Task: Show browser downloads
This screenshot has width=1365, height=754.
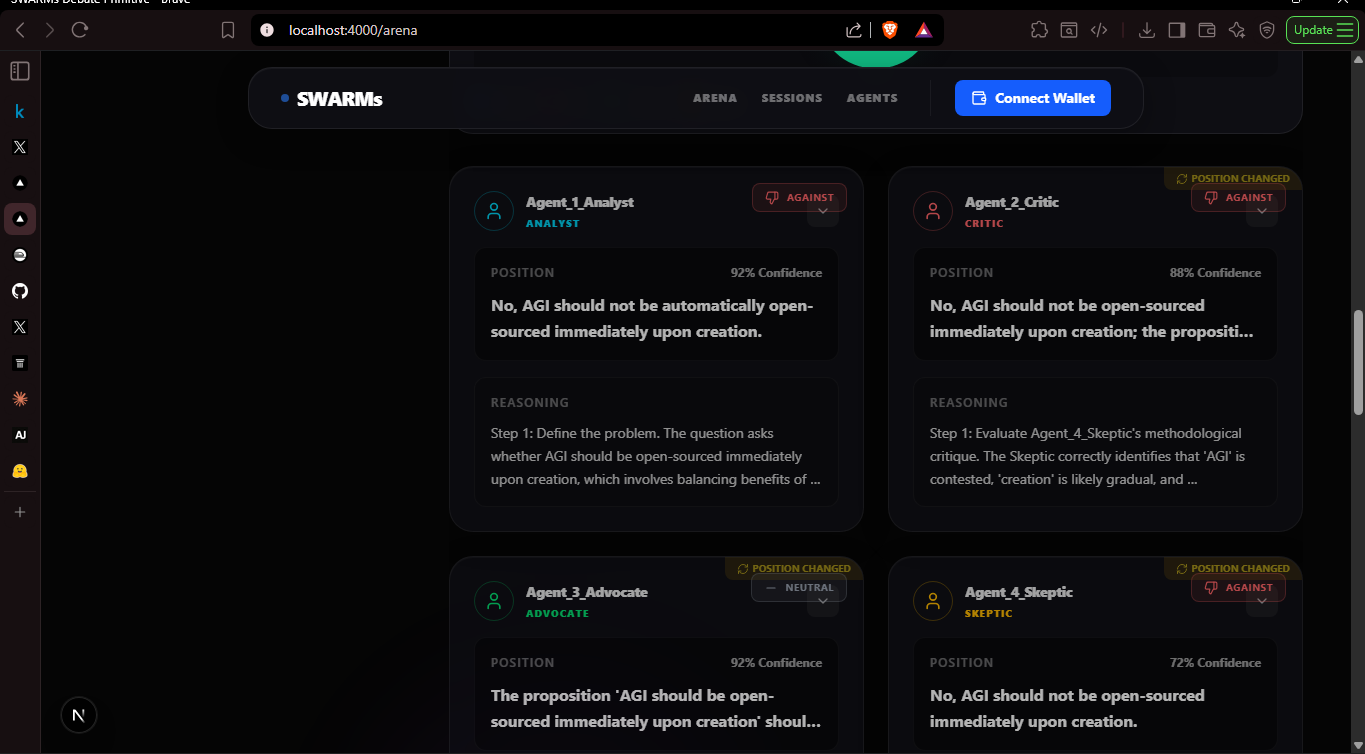Action: (1147, 30)
